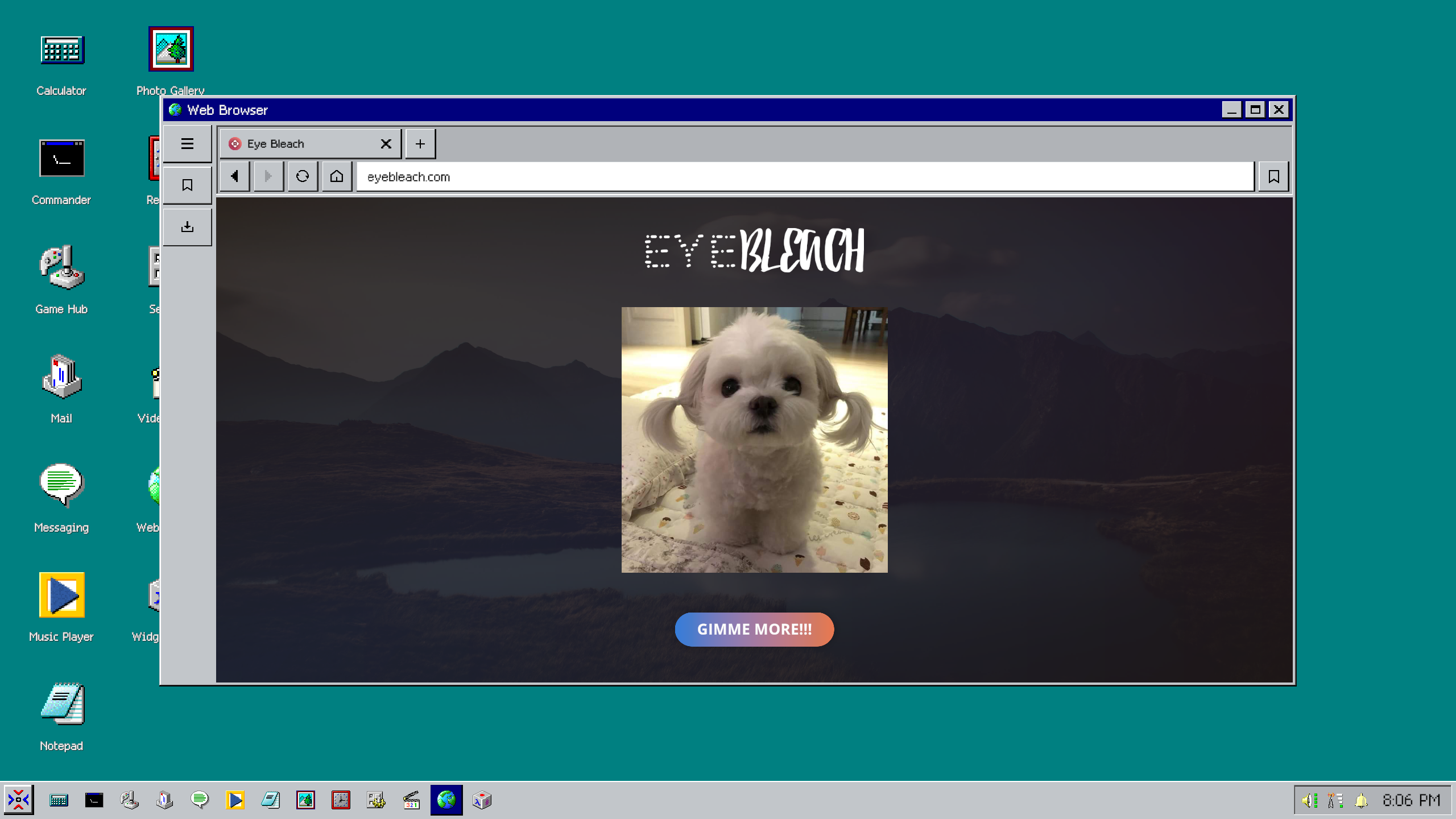Go to the browser home page
1456x819 pixels.
point(337,176)
